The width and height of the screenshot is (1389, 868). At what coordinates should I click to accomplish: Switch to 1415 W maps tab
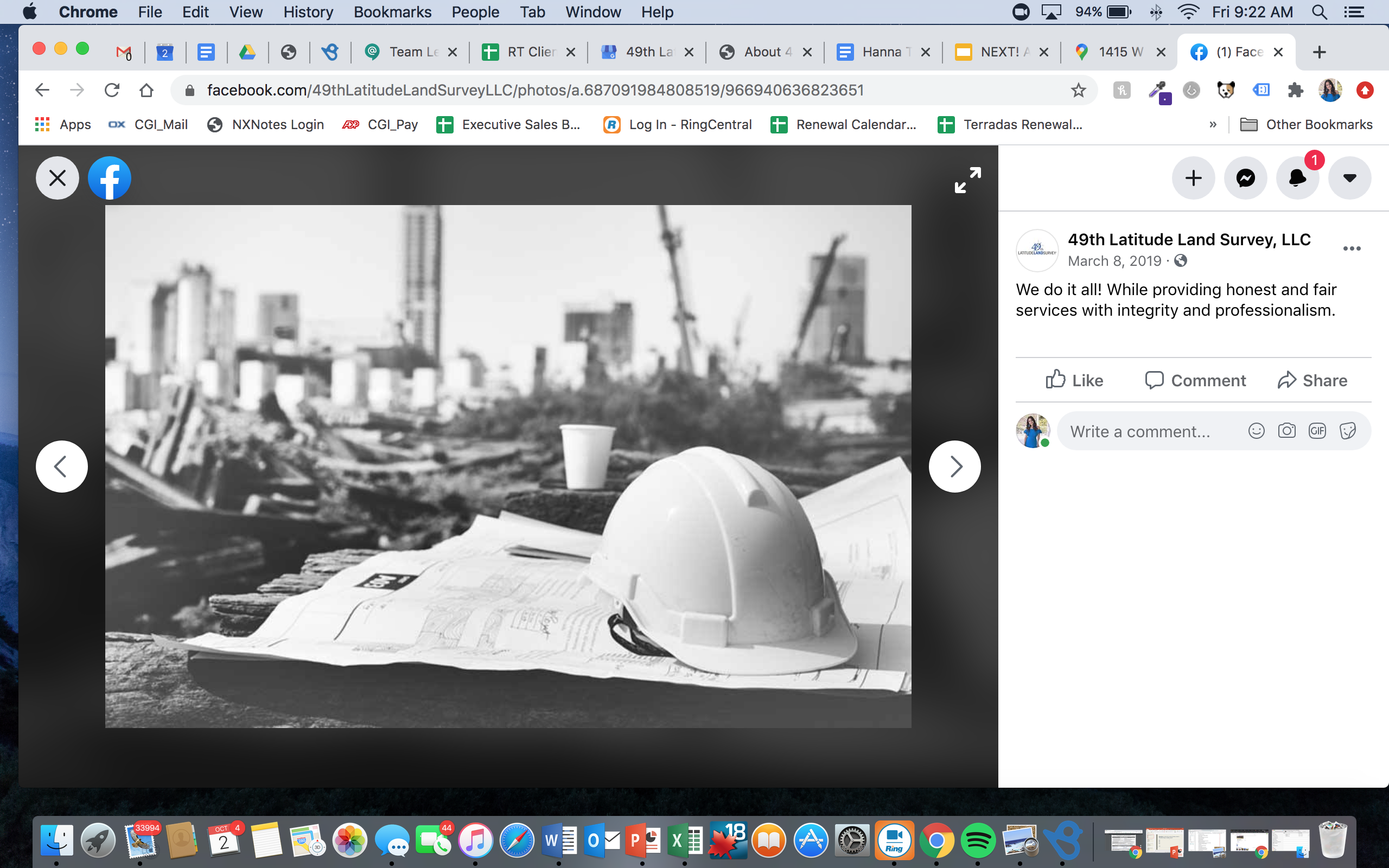point(1119,52)
